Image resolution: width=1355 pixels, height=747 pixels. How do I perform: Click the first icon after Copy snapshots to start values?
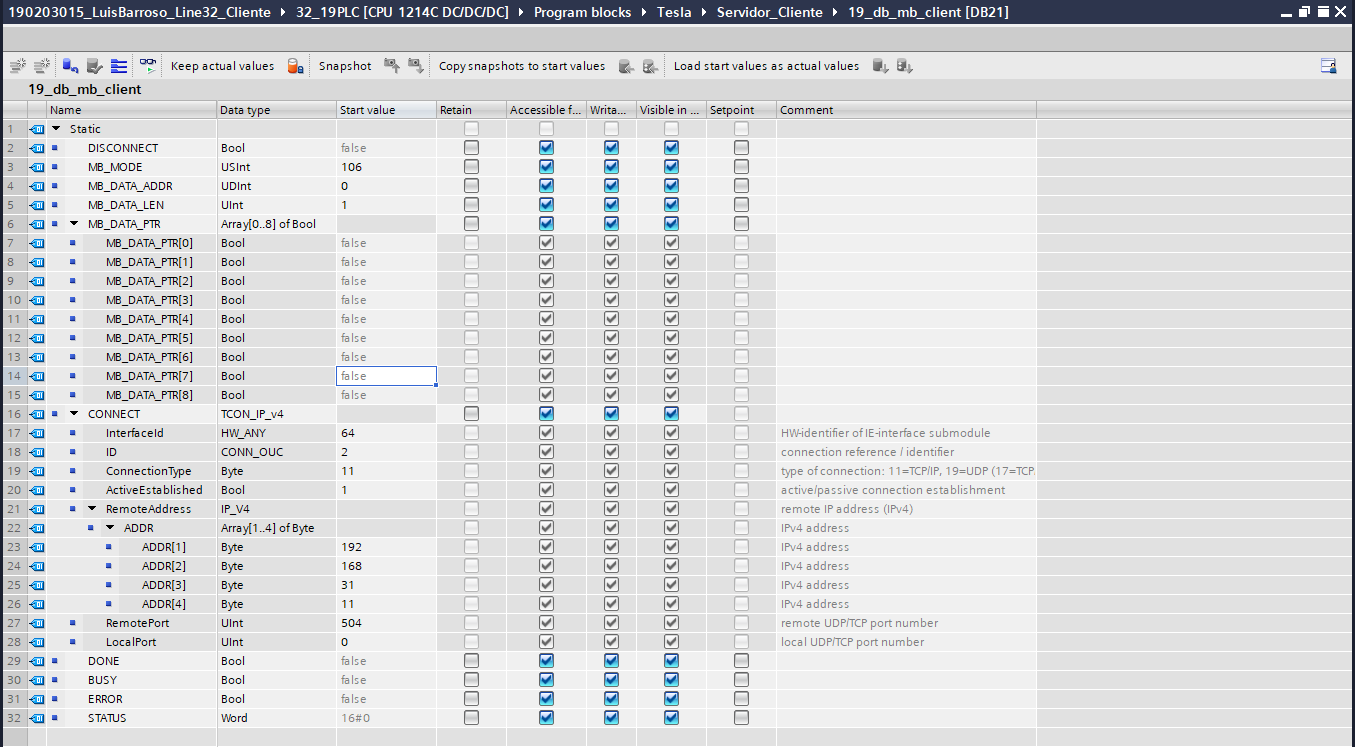pos(626,66)
